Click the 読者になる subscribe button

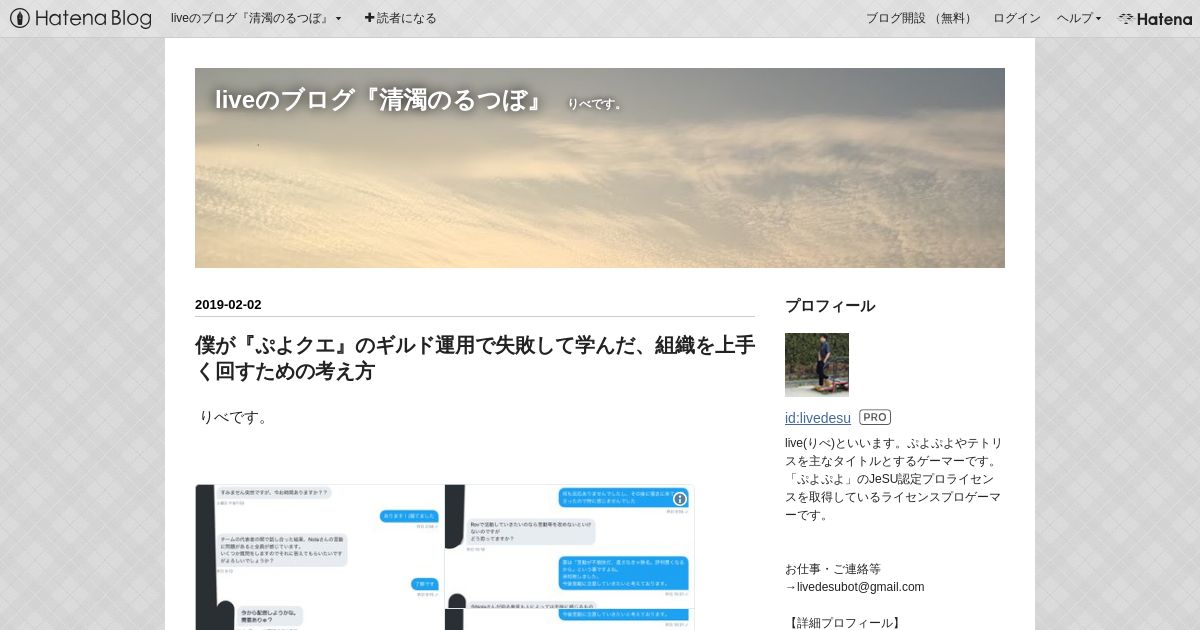[x=400, y=18]
